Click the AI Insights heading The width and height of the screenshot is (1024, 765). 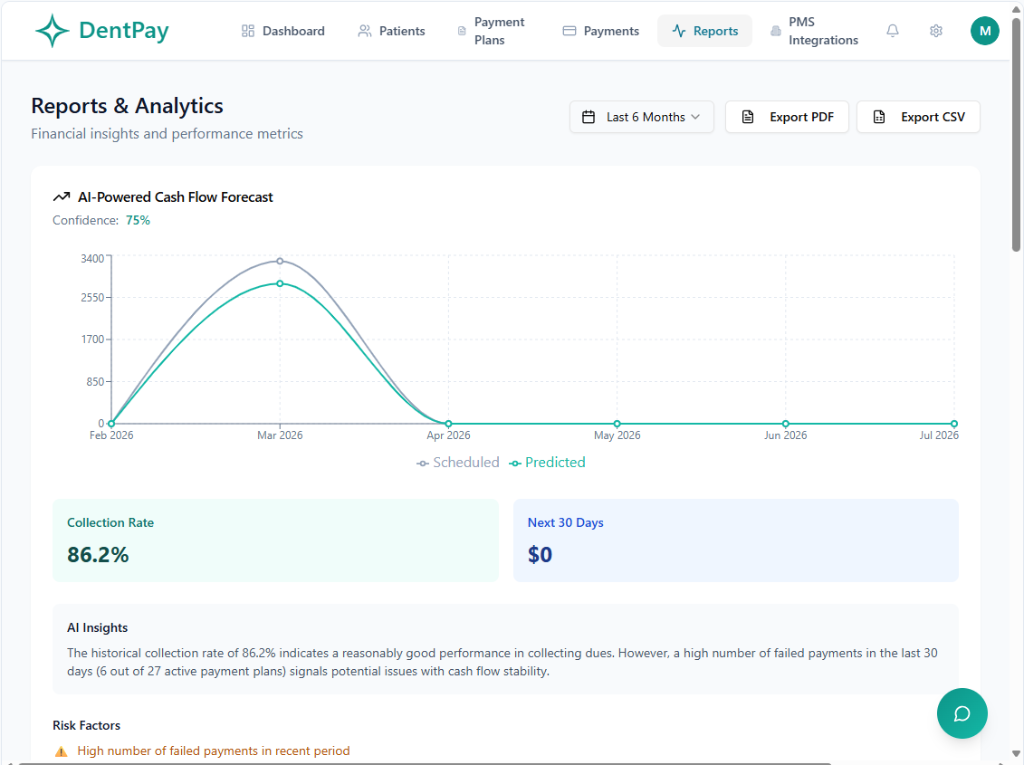click(97, 628)
